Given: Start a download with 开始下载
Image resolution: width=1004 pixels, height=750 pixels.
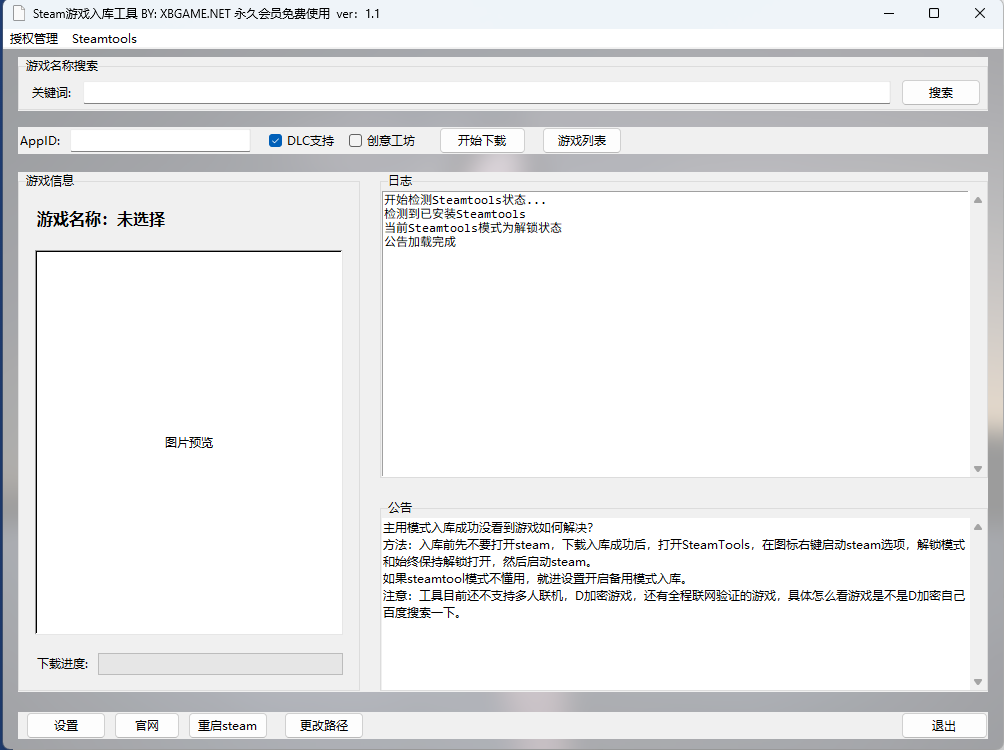Looking at the screenshot, I should [x=482, y=140].
